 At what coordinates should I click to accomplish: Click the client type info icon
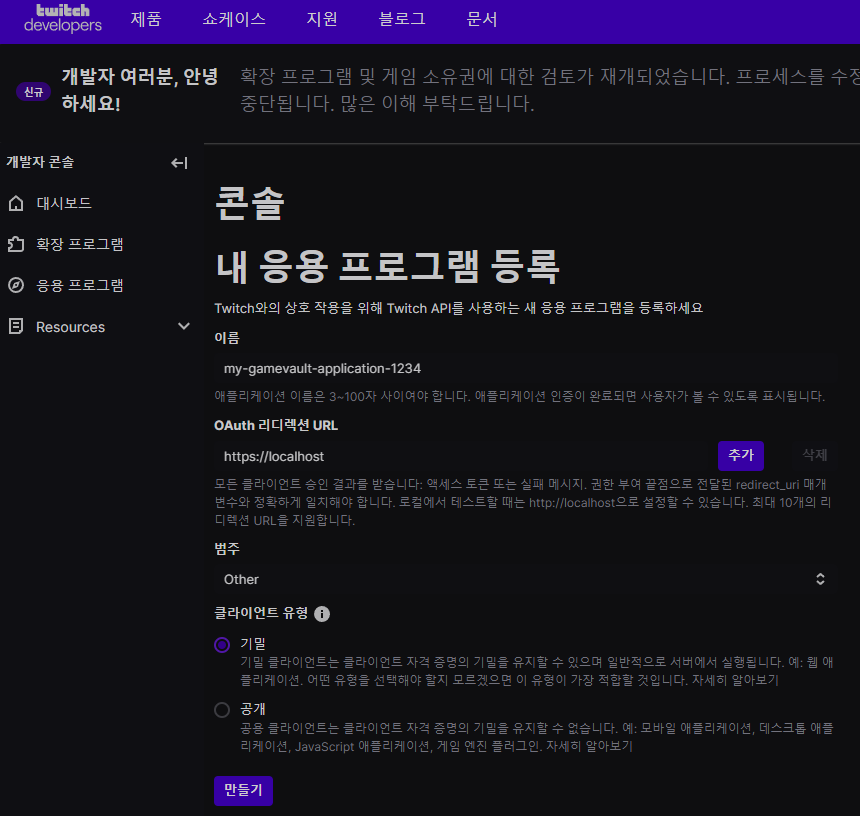pos(322,614)
